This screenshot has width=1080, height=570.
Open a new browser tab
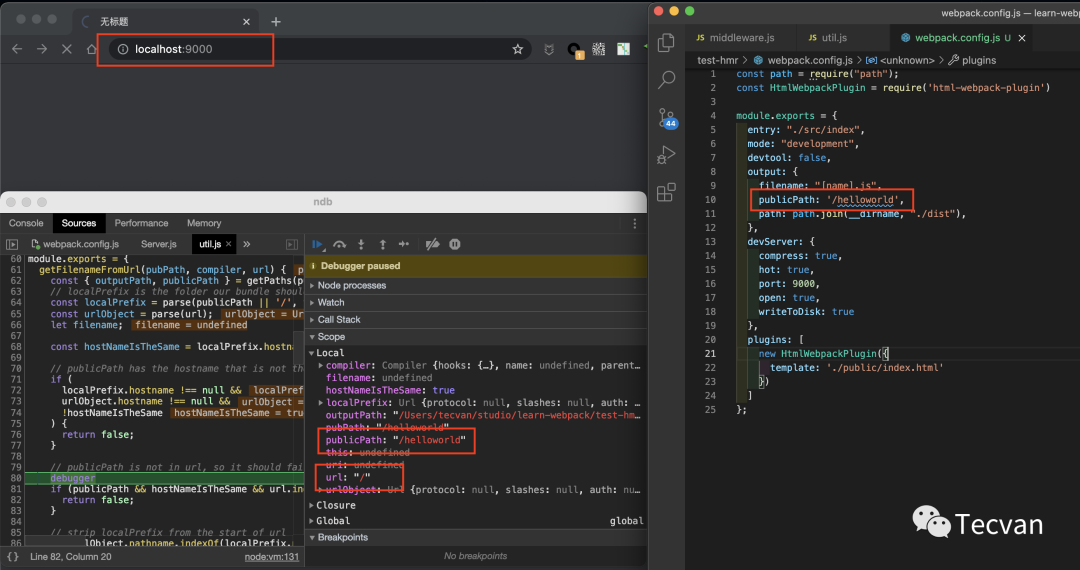(x=276, y=21)
